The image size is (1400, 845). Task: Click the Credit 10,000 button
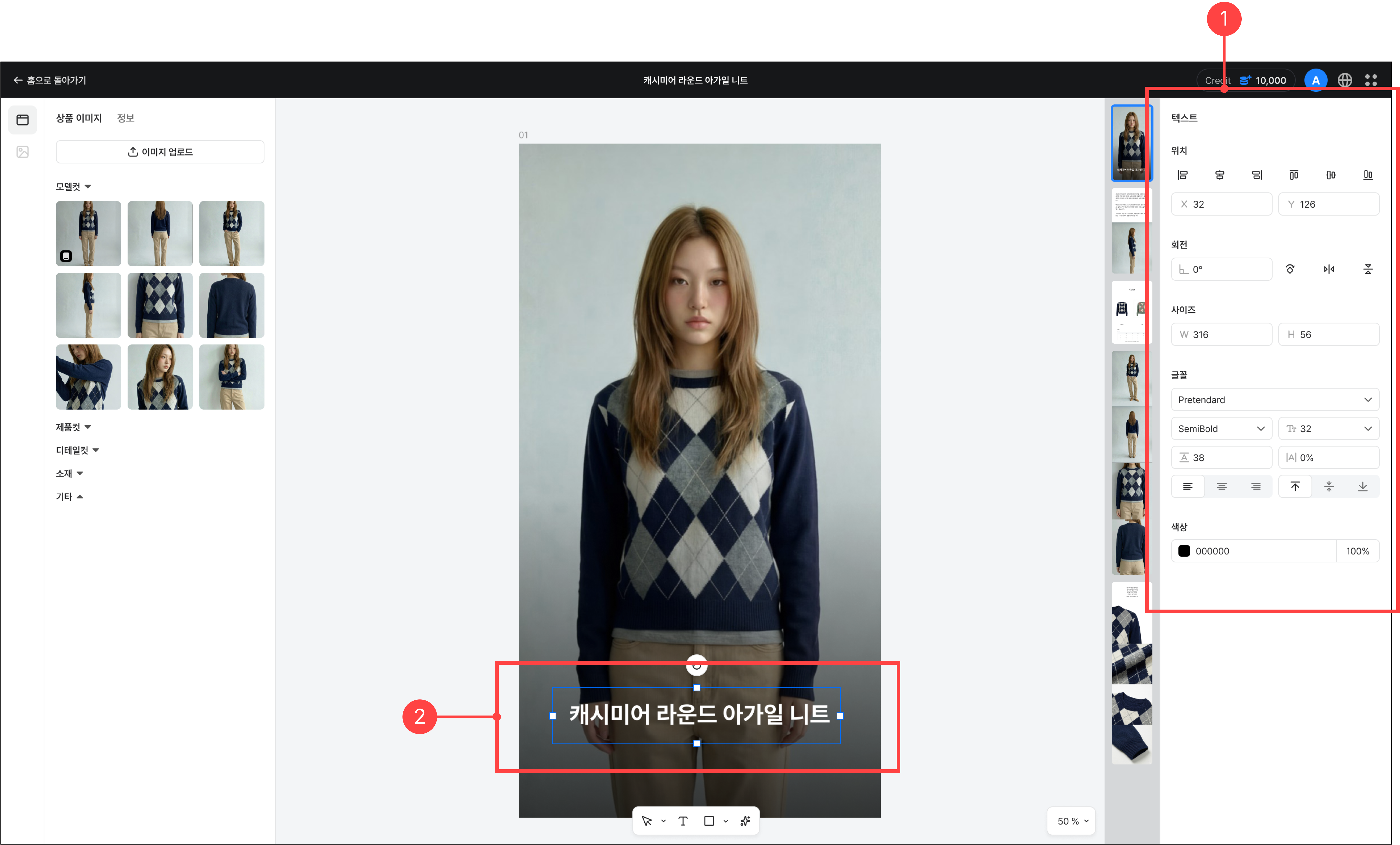pyautogui.click(x=1246, y=80)
